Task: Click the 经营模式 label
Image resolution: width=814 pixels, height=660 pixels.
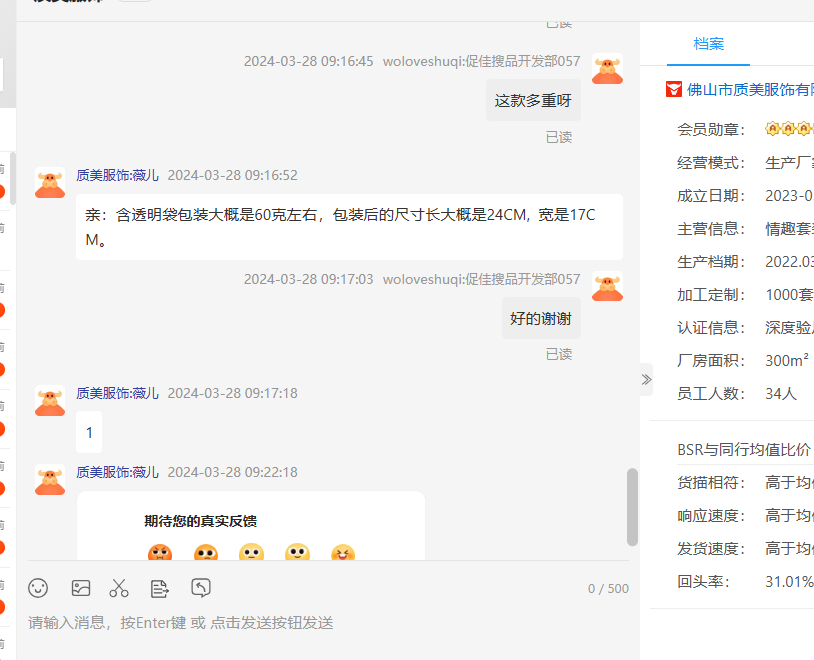Action: tap(711, 163)
